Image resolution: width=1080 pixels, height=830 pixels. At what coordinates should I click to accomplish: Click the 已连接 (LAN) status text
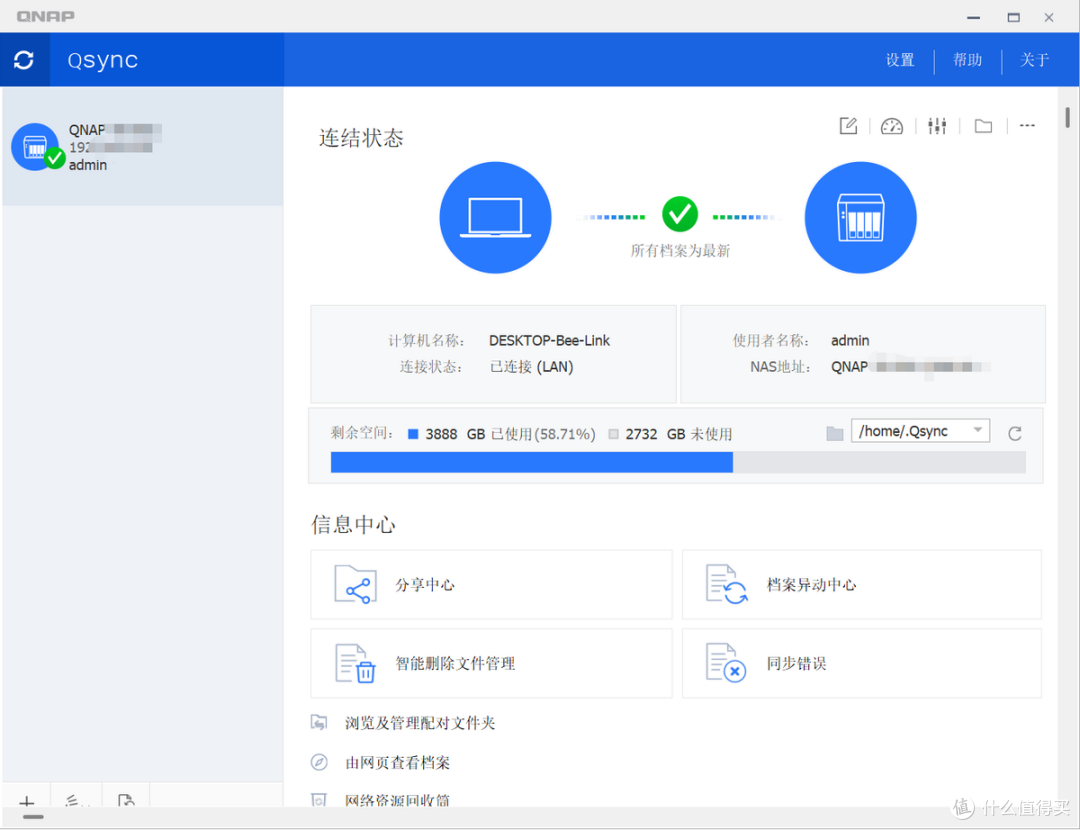[531, 366]
